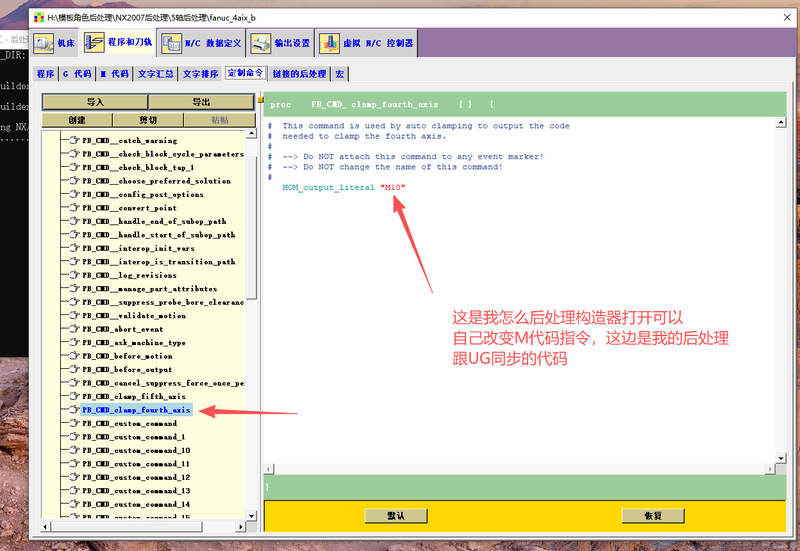The width and height of the screenshot is (800, 551).
Task: Click hand icon beside PB_CMD__catch_warning
Action: [x=73, y=141]
